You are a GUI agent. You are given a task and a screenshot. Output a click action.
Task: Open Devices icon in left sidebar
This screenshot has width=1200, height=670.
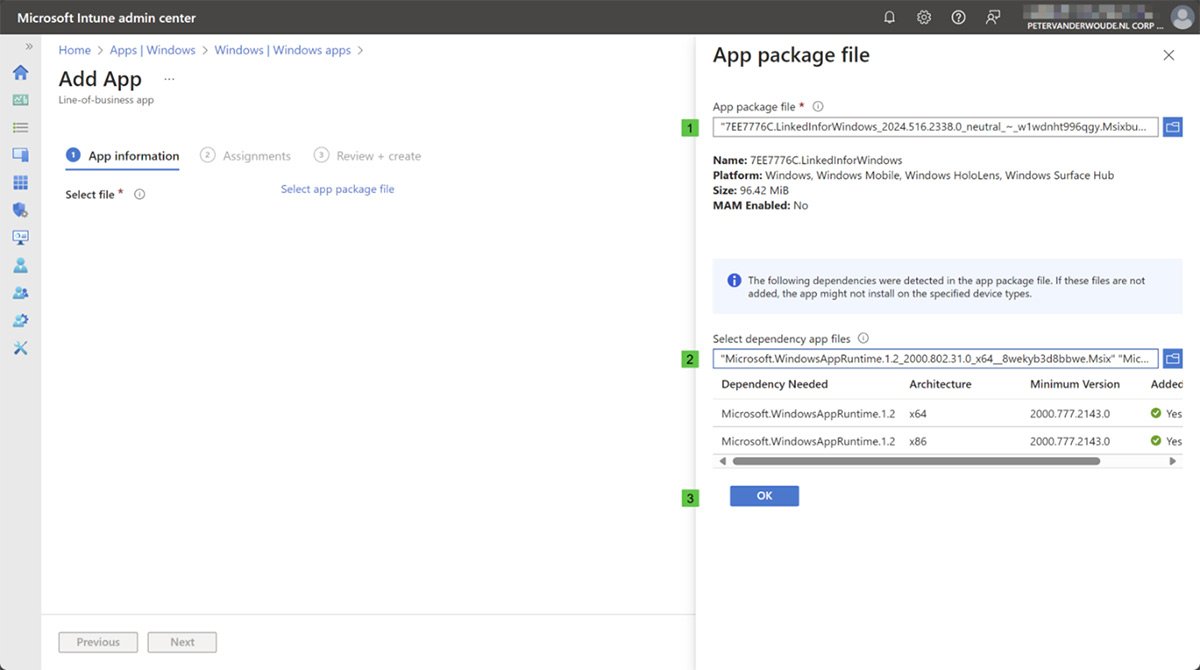(20, 155)
